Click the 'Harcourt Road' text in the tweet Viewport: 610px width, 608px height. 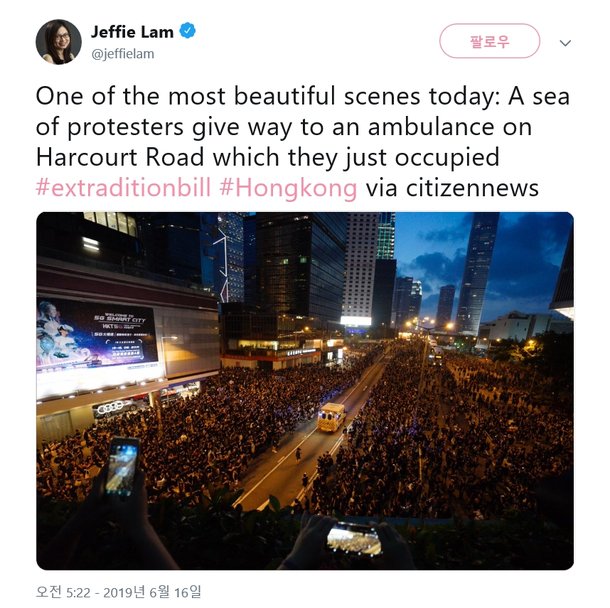[x=120, y=158]
